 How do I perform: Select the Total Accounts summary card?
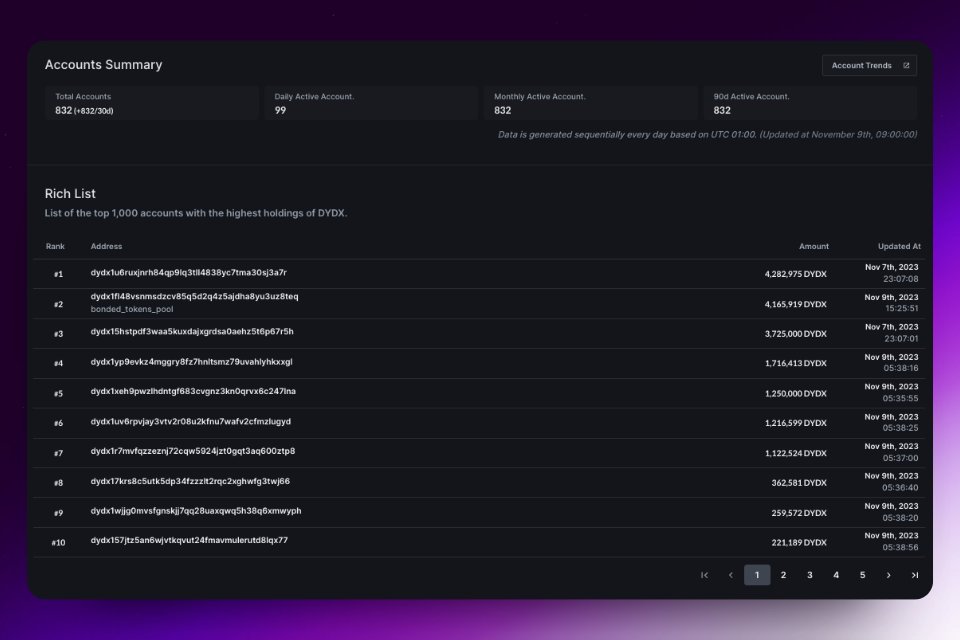point(152,102)
